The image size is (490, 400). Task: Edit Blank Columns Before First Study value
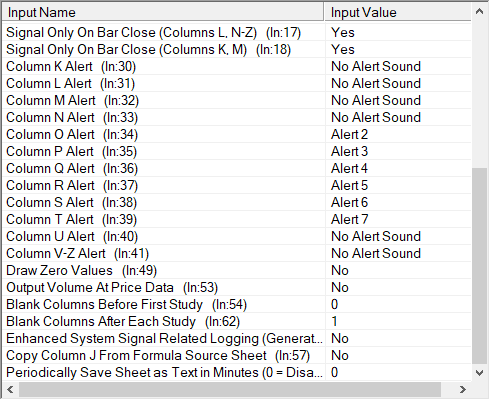[398, 305]
